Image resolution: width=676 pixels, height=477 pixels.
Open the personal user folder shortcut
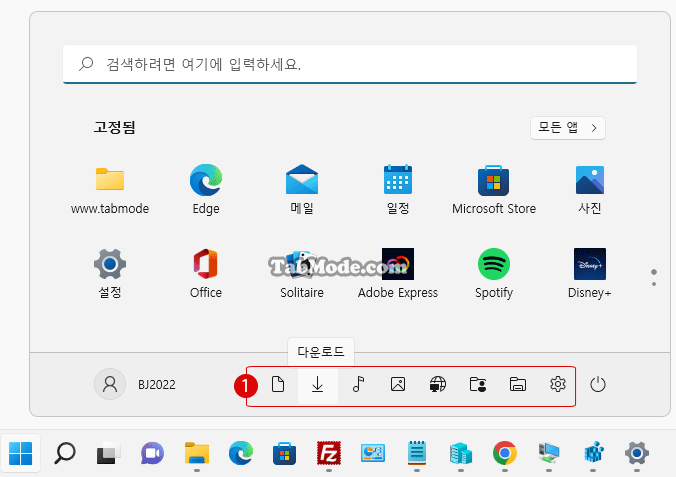478,384
